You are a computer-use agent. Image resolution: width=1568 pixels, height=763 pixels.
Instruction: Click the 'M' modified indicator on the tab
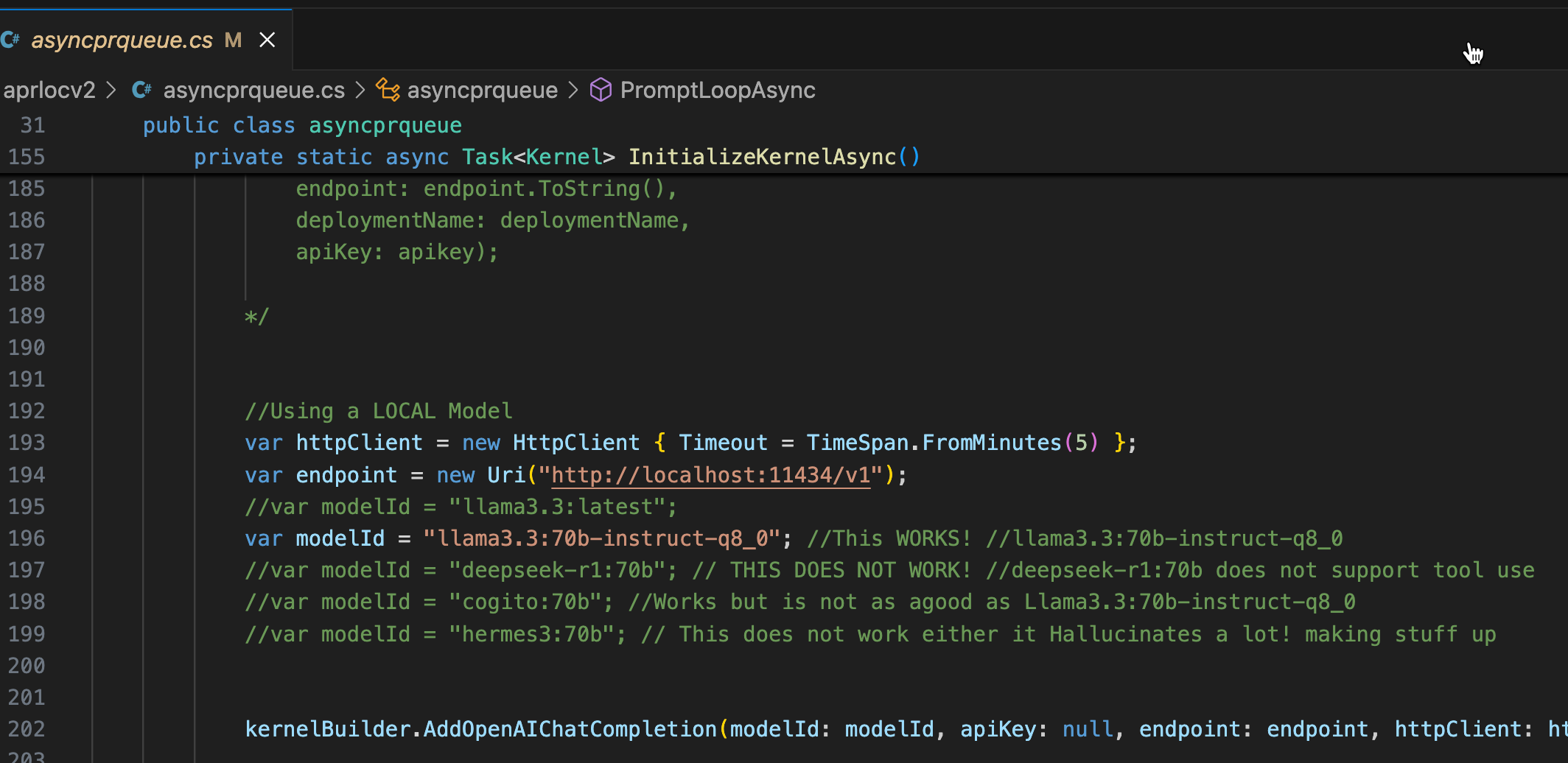[x=233, y=40]
